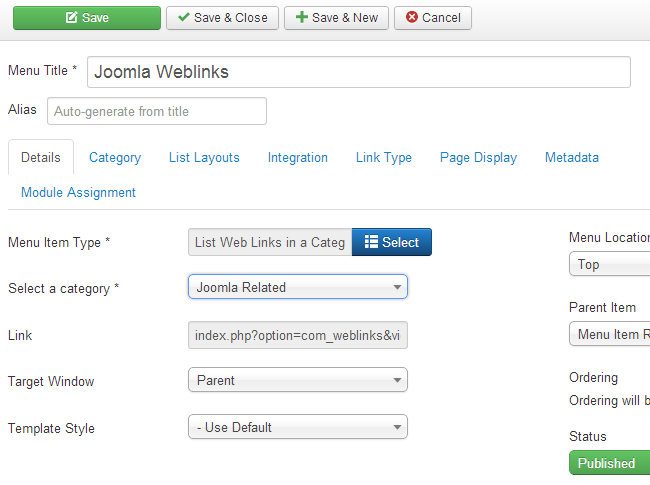The height and width of the screenshot is (485, 650).
Task: Open the List Layouts tab
Action: click(x=204, y=157)
